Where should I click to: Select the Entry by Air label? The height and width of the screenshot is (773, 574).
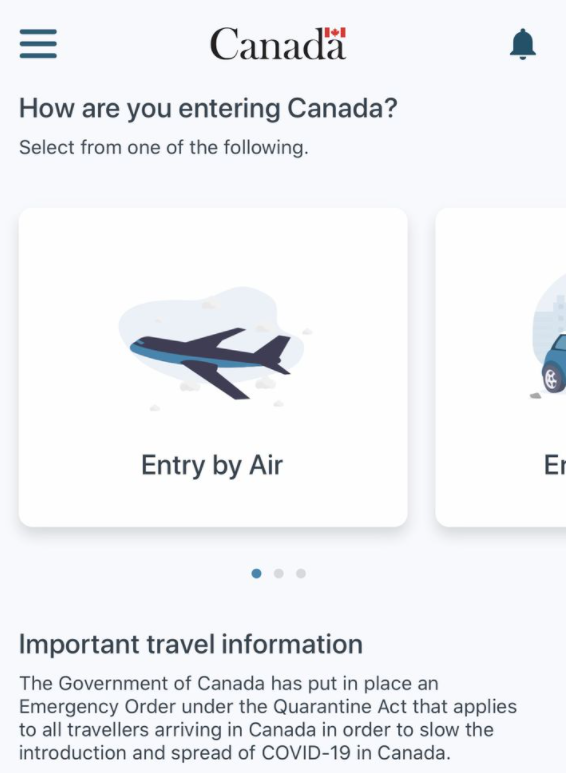[212, 465]
